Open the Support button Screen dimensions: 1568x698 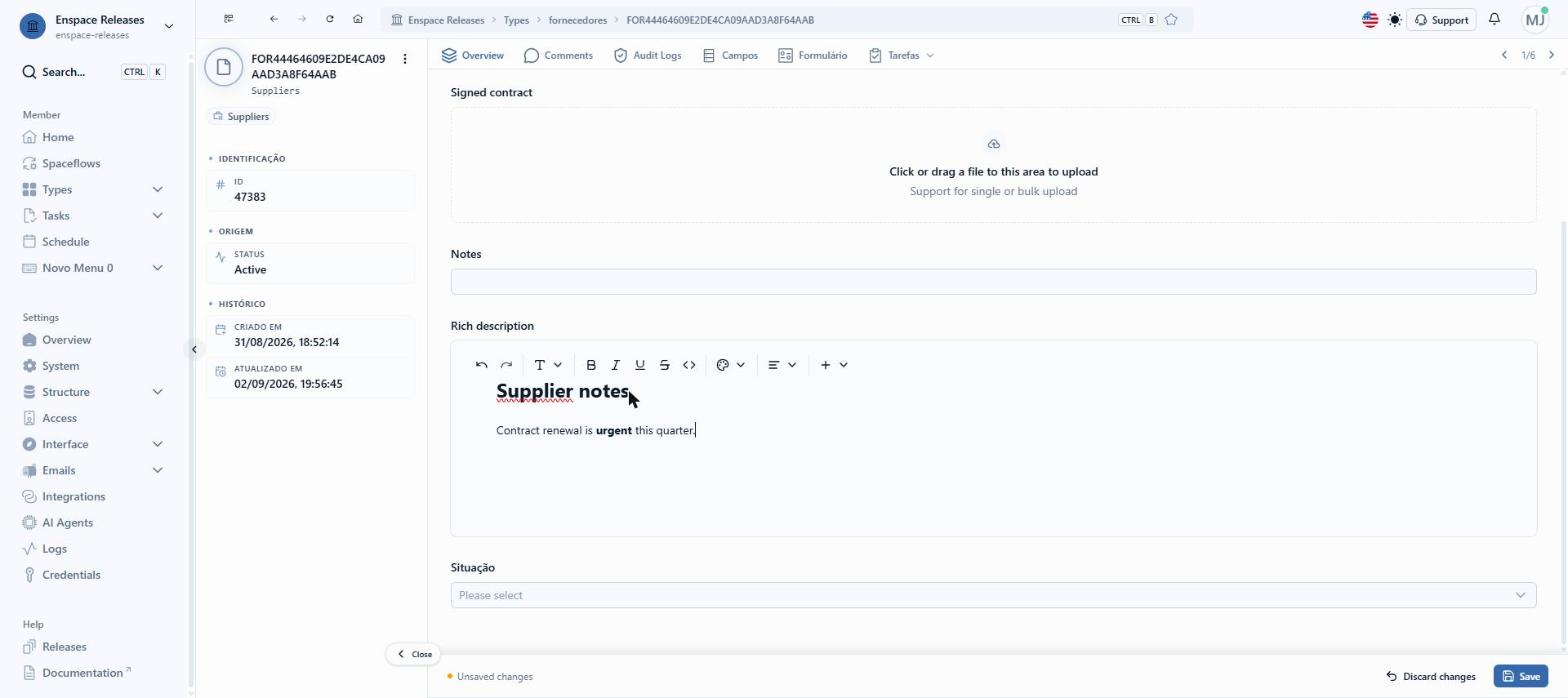click(1441, 20)
